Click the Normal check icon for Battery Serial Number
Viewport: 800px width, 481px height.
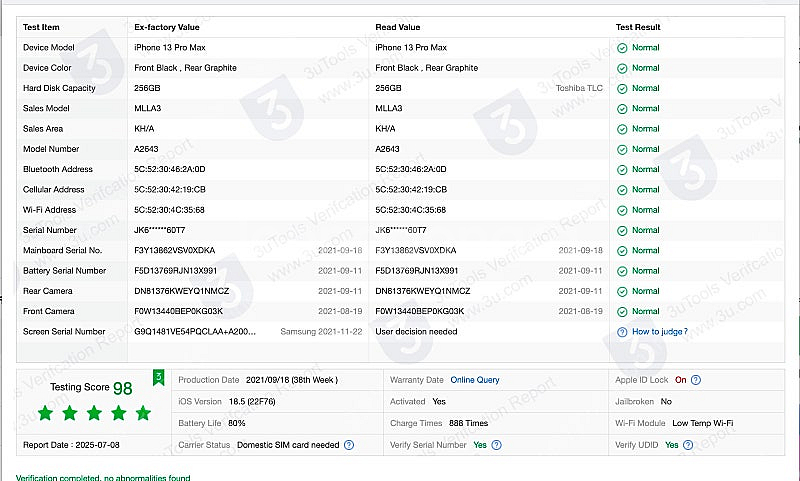pyautogui.click(x=622, y=271)
